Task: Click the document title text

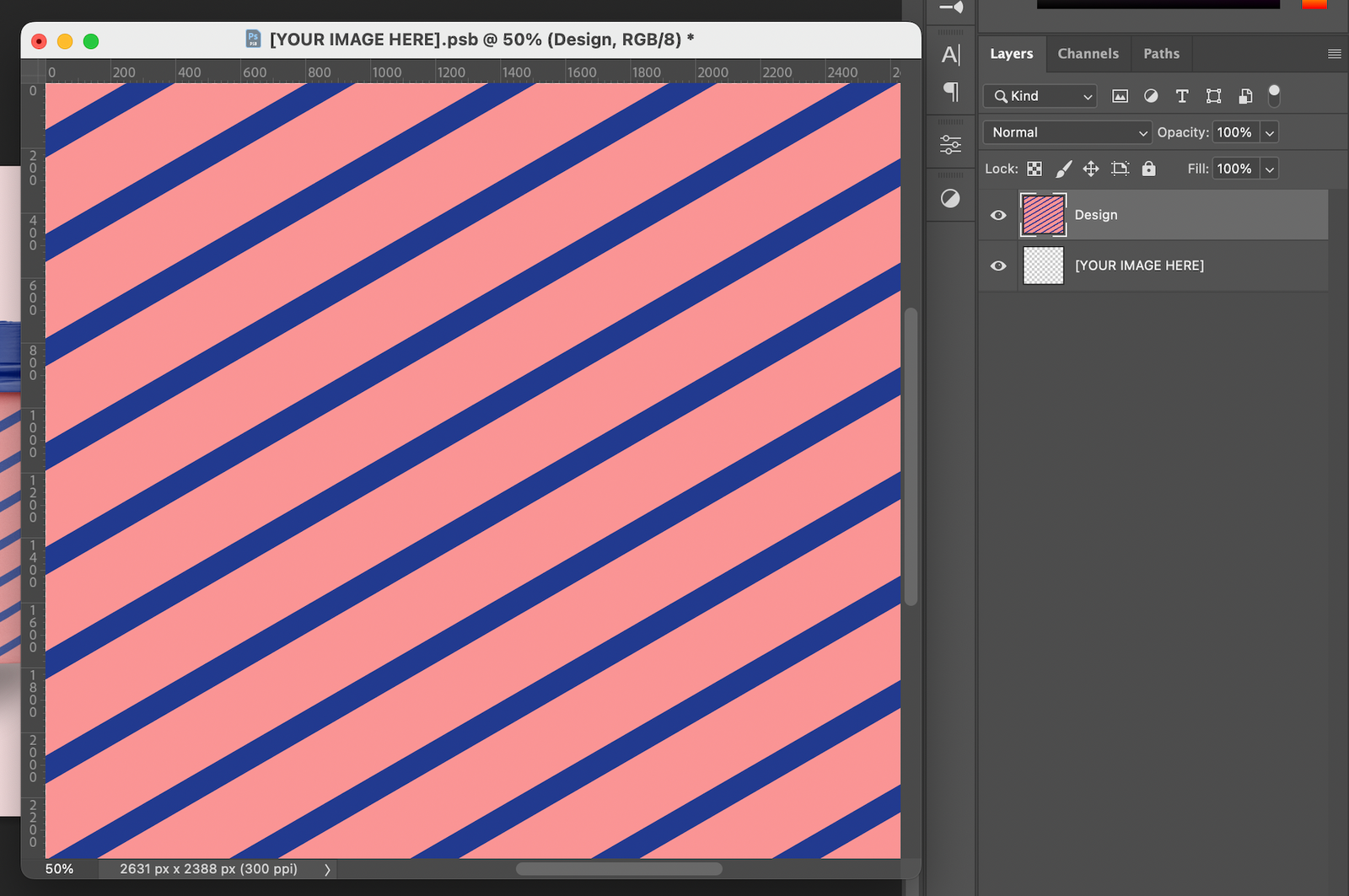Action: point(482,40)
